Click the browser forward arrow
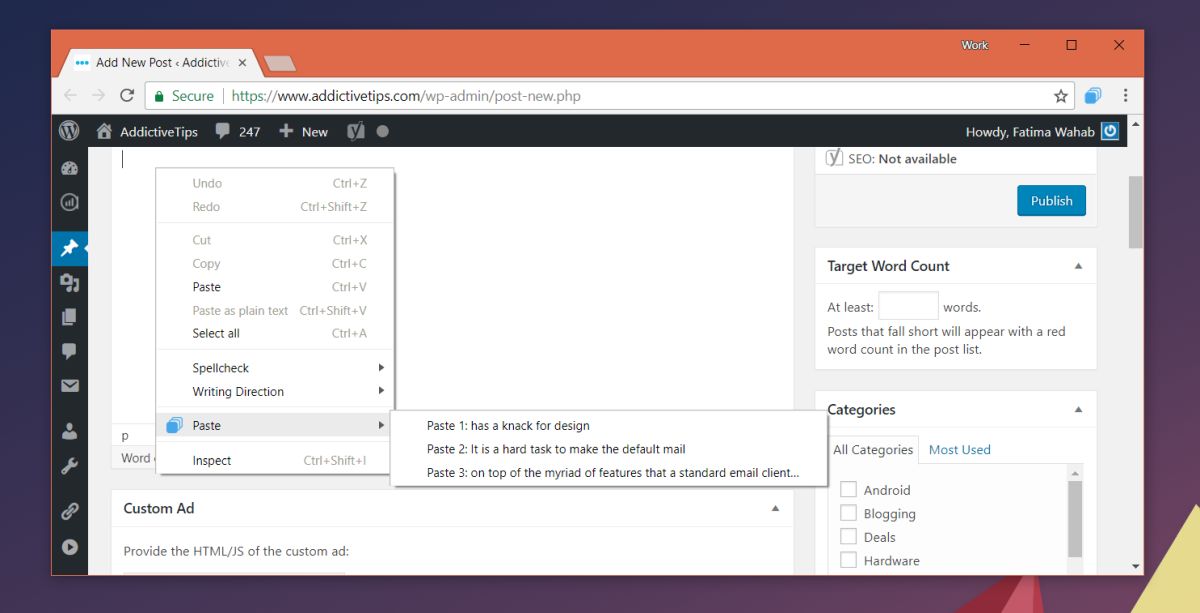The height and width of the screenshot is (613, 1200). pos(98,96)
